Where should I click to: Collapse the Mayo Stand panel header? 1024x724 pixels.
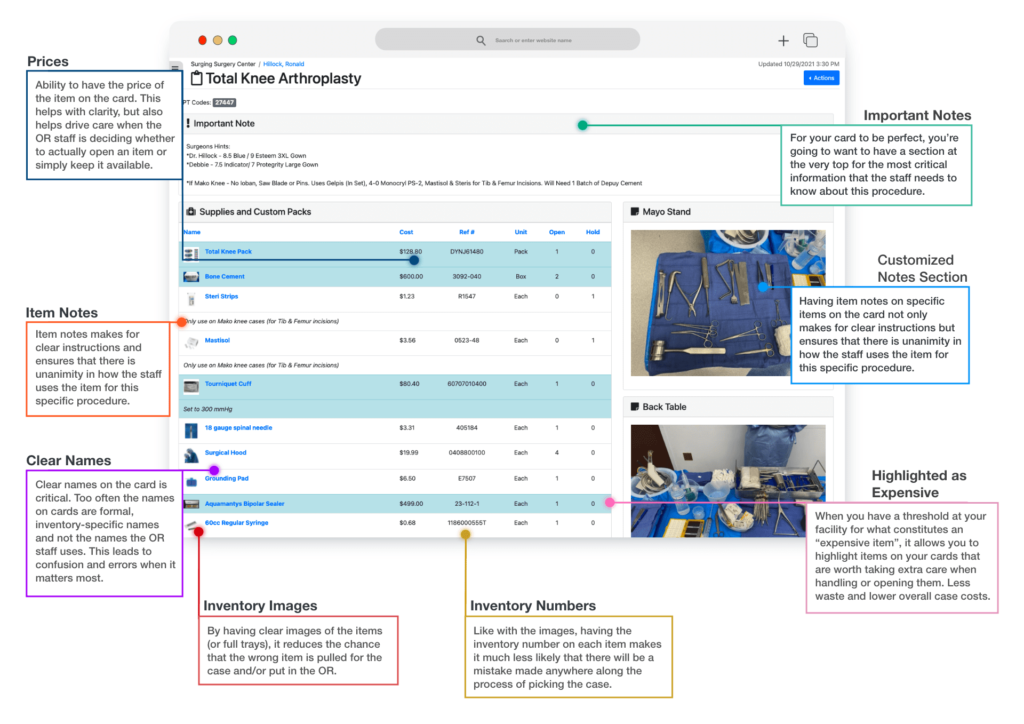pyautogui.click(x=666, y=212)
